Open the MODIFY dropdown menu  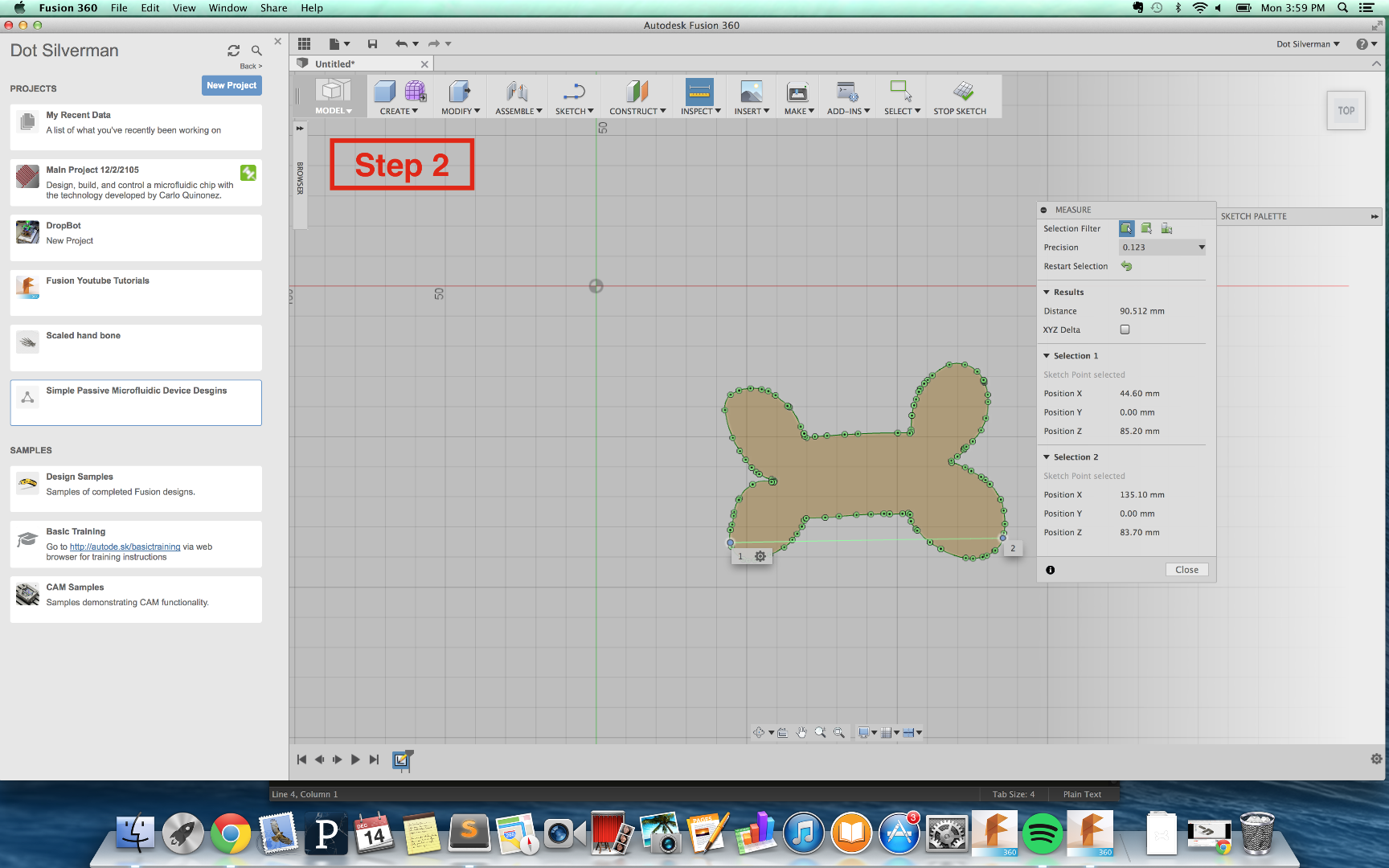tap(461, 111)
